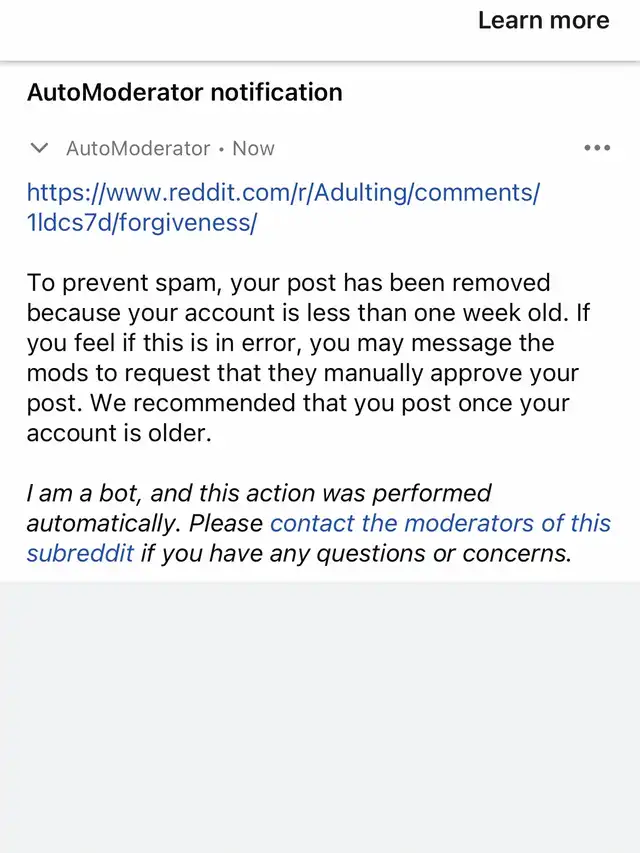This screenshot has width=640, height=853.
Task: Open the r/Adulting forgiveness post URL
Action: 283,193
